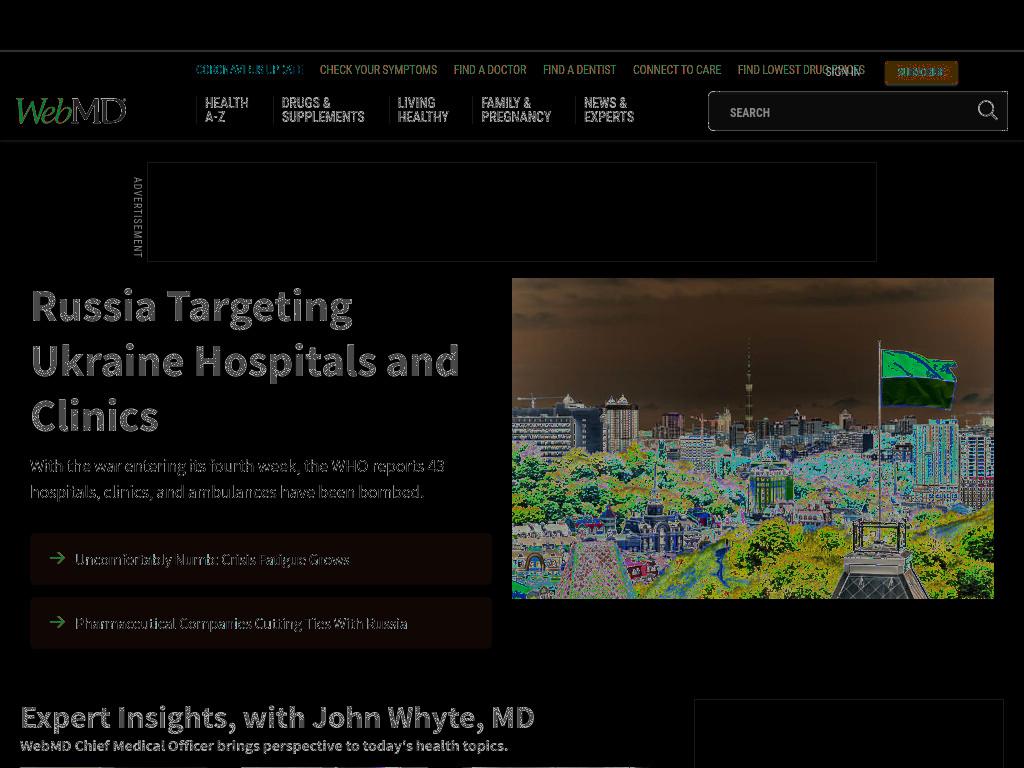Viewport: 1024px width, 768px height.
Task: Click WebMD Chief Medical Officer subtitle text
Action: click(264, 746)
